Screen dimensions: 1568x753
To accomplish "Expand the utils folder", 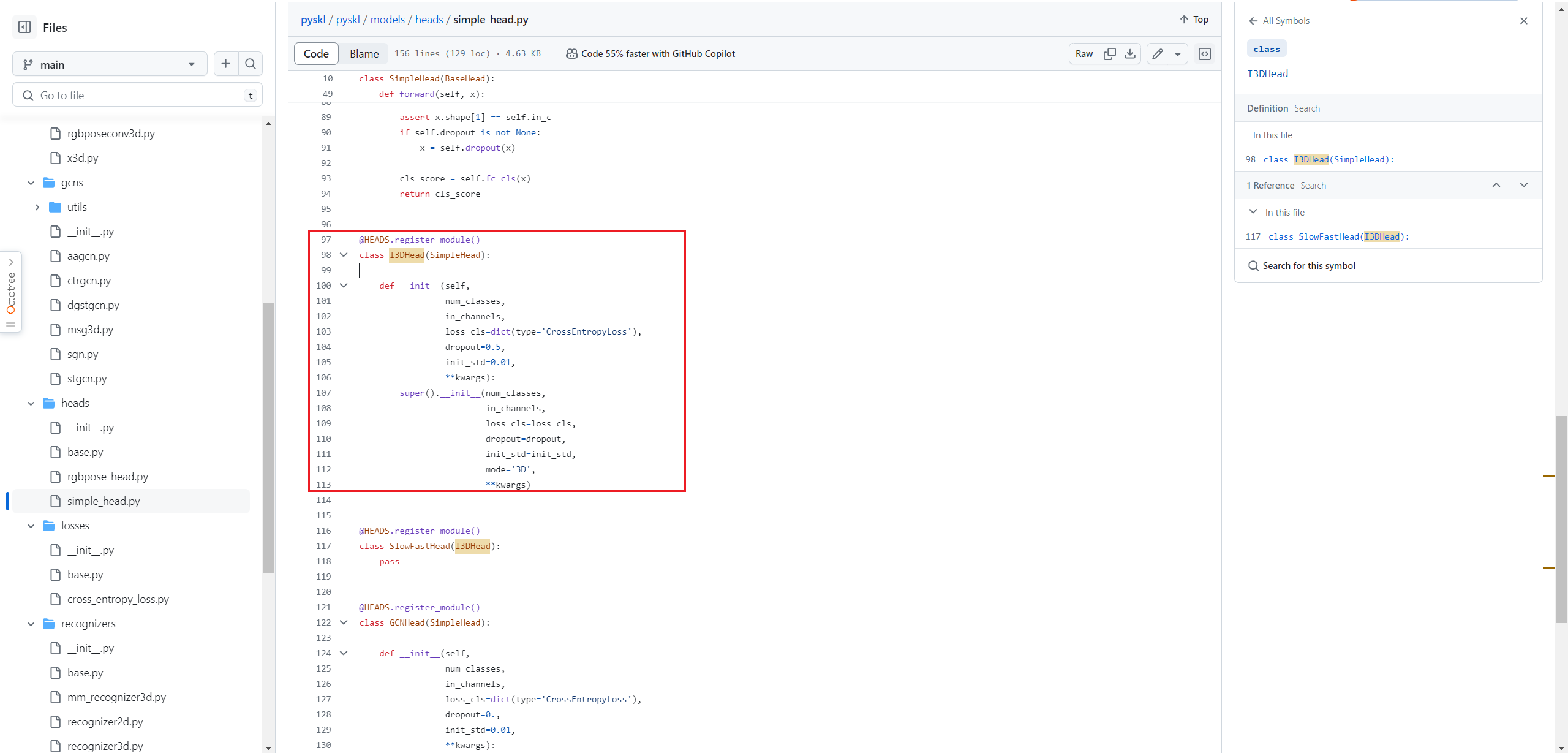I will click(x=37, y=207).
